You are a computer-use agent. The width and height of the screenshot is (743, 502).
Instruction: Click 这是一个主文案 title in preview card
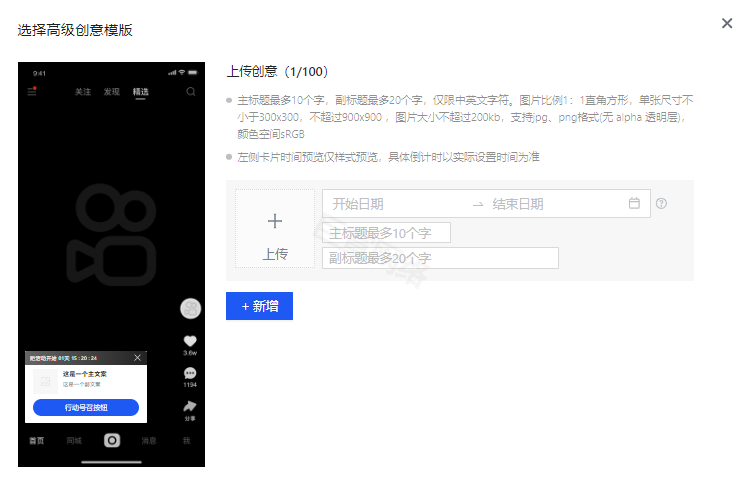(x=85, y=374)
